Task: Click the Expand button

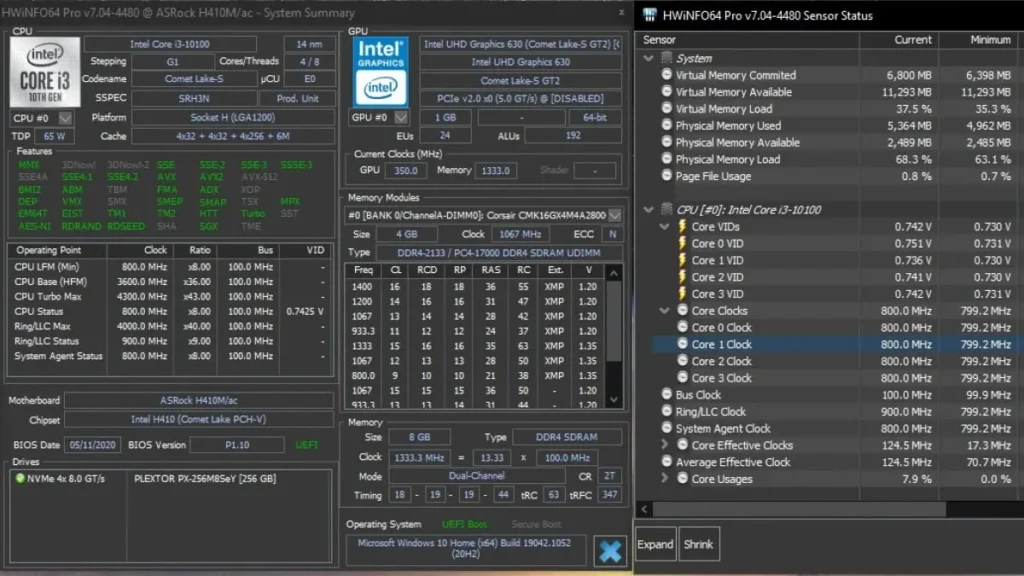Action: point(655,544)
